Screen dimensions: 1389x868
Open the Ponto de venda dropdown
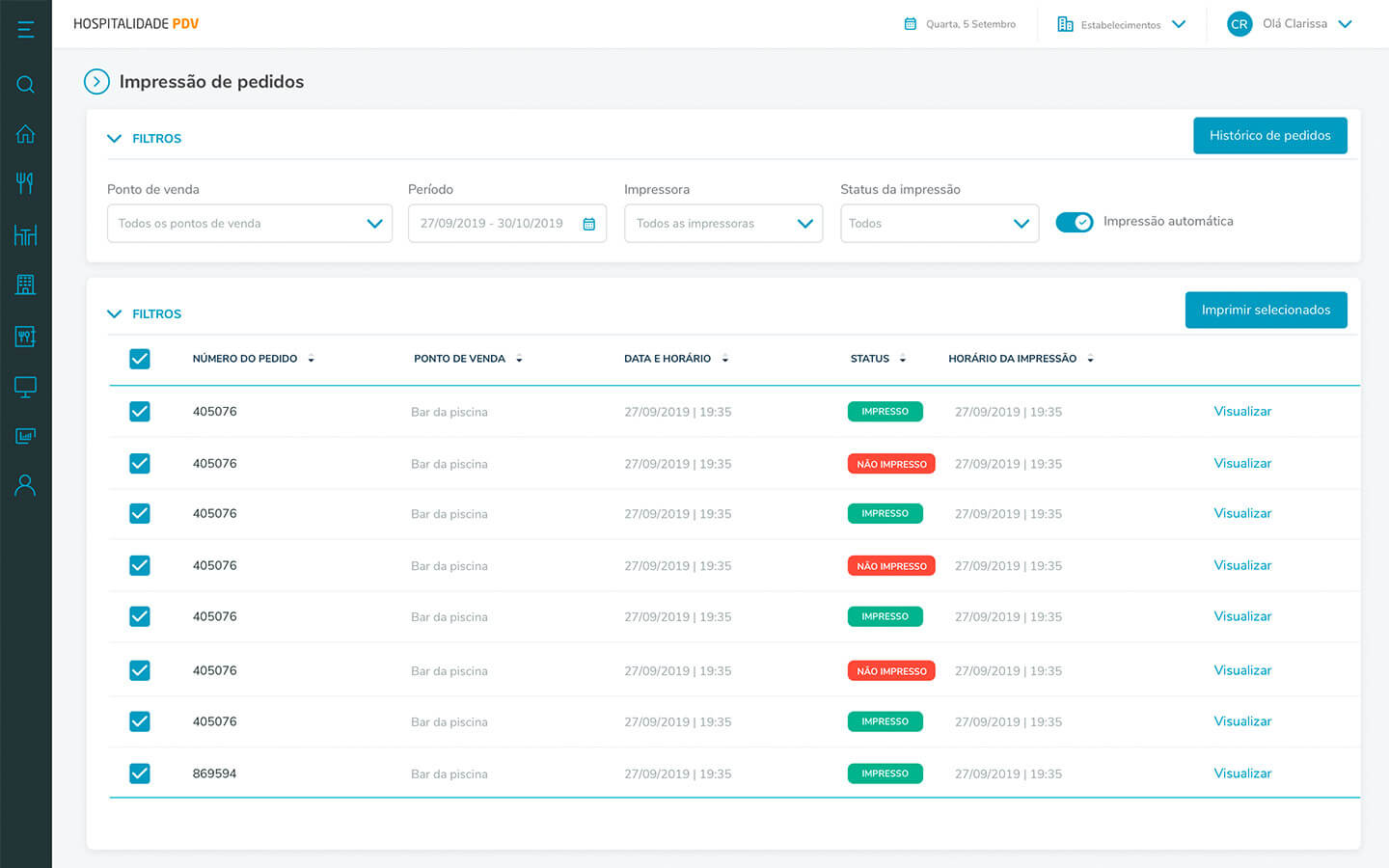[x=250, y=224]
